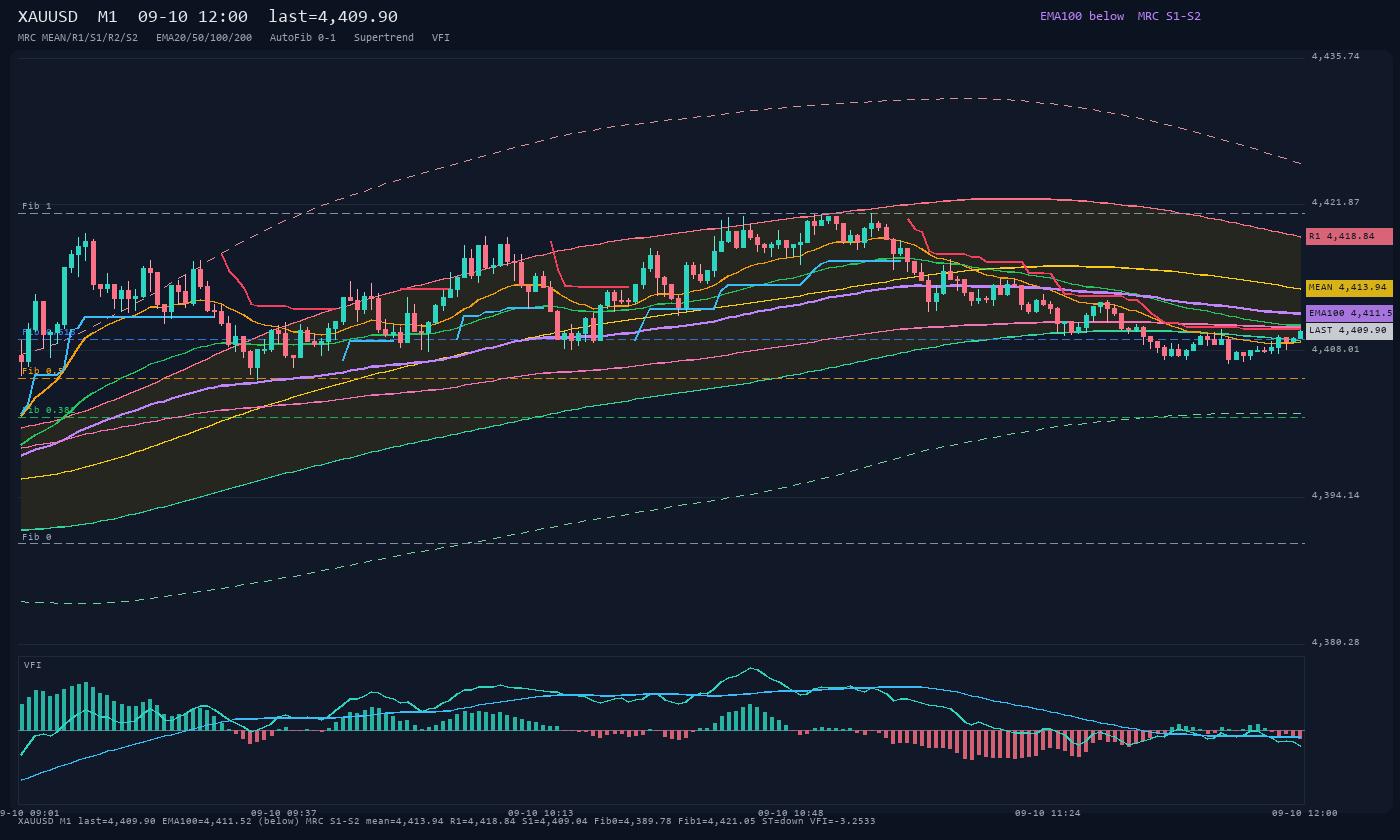Click the red 'R1 4,418.84' price tag
The image size is (1400, 840).
pos(1349,236)
